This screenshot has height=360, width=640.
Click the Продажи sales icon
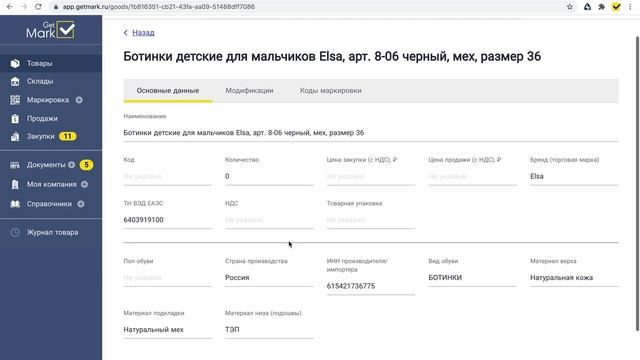click(15, 118)
